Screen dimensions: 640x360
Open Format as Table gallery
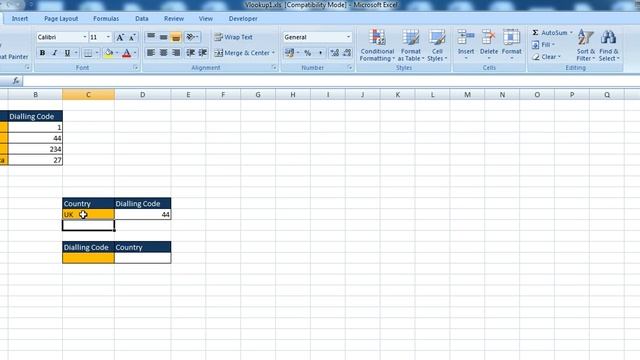pos(411,45)
